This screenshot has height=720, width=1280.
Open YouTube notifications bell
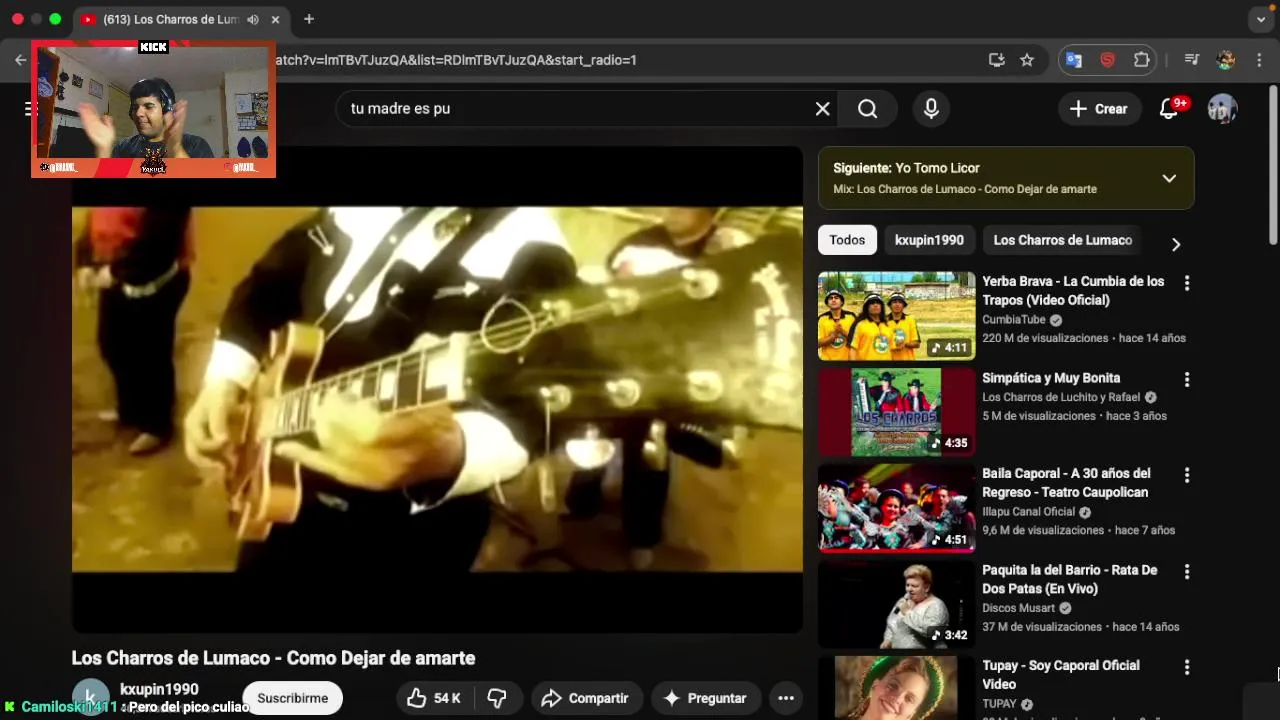click(x=1169, y=109)
